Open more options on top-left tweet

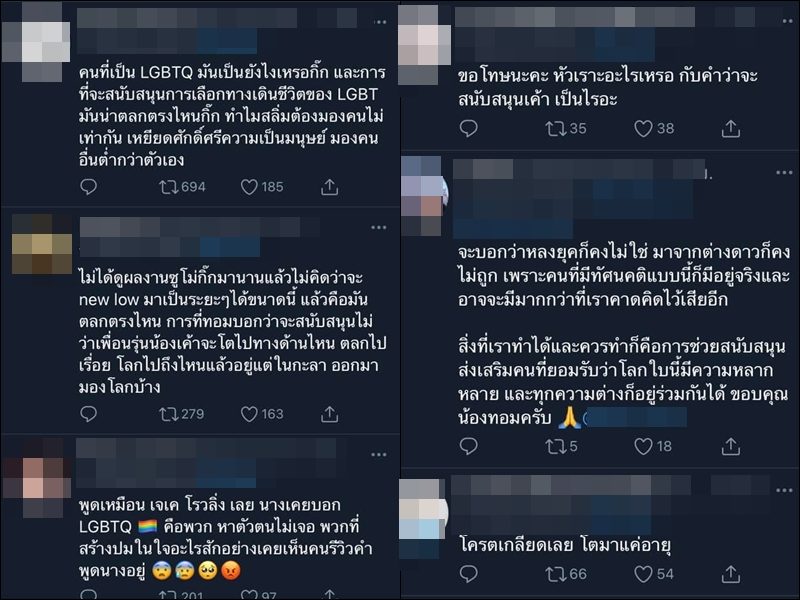coord(380,22)
